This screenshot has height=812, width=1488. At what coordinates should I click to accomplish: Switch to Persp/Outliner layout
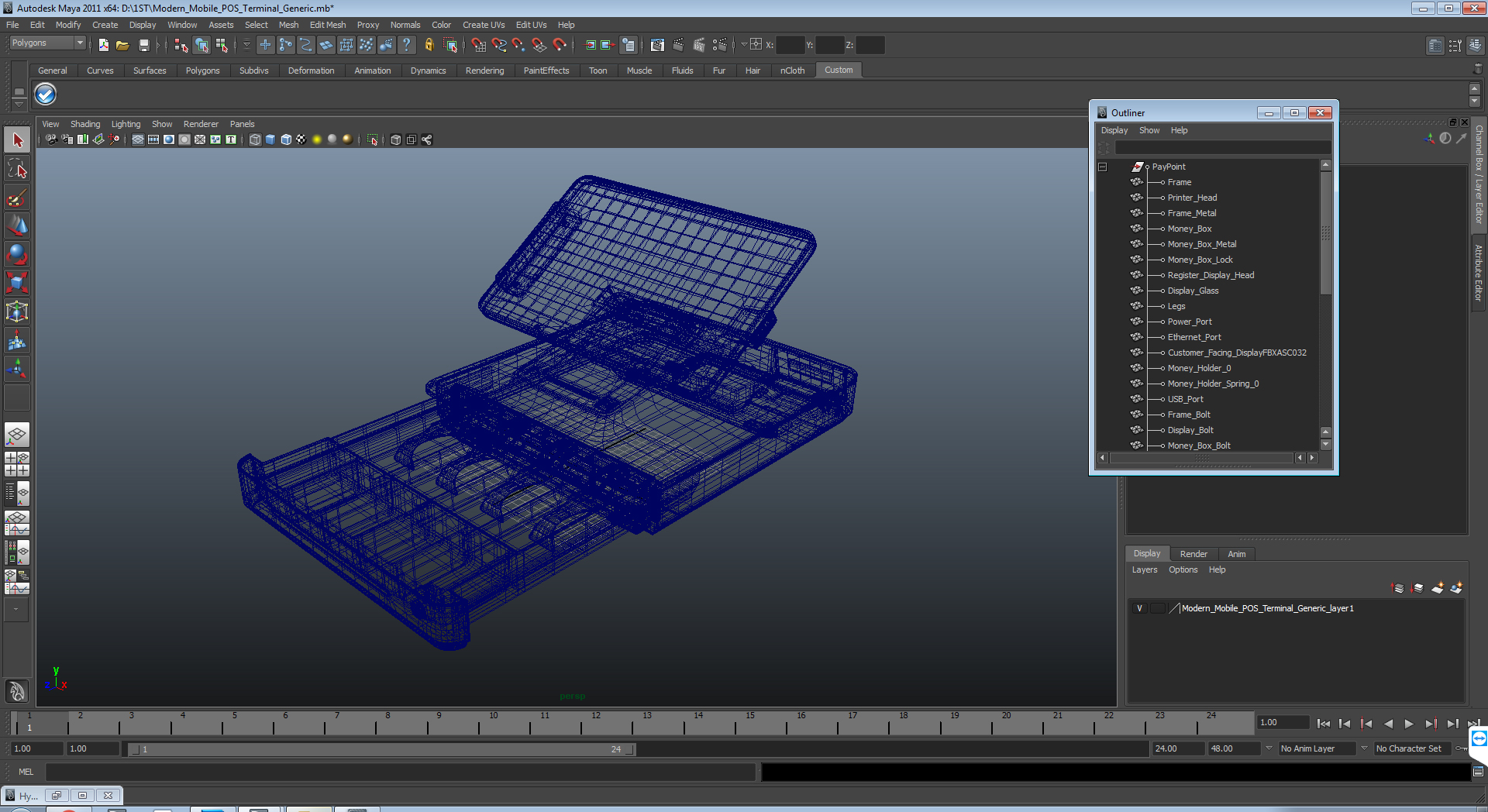tap(17, 494)
